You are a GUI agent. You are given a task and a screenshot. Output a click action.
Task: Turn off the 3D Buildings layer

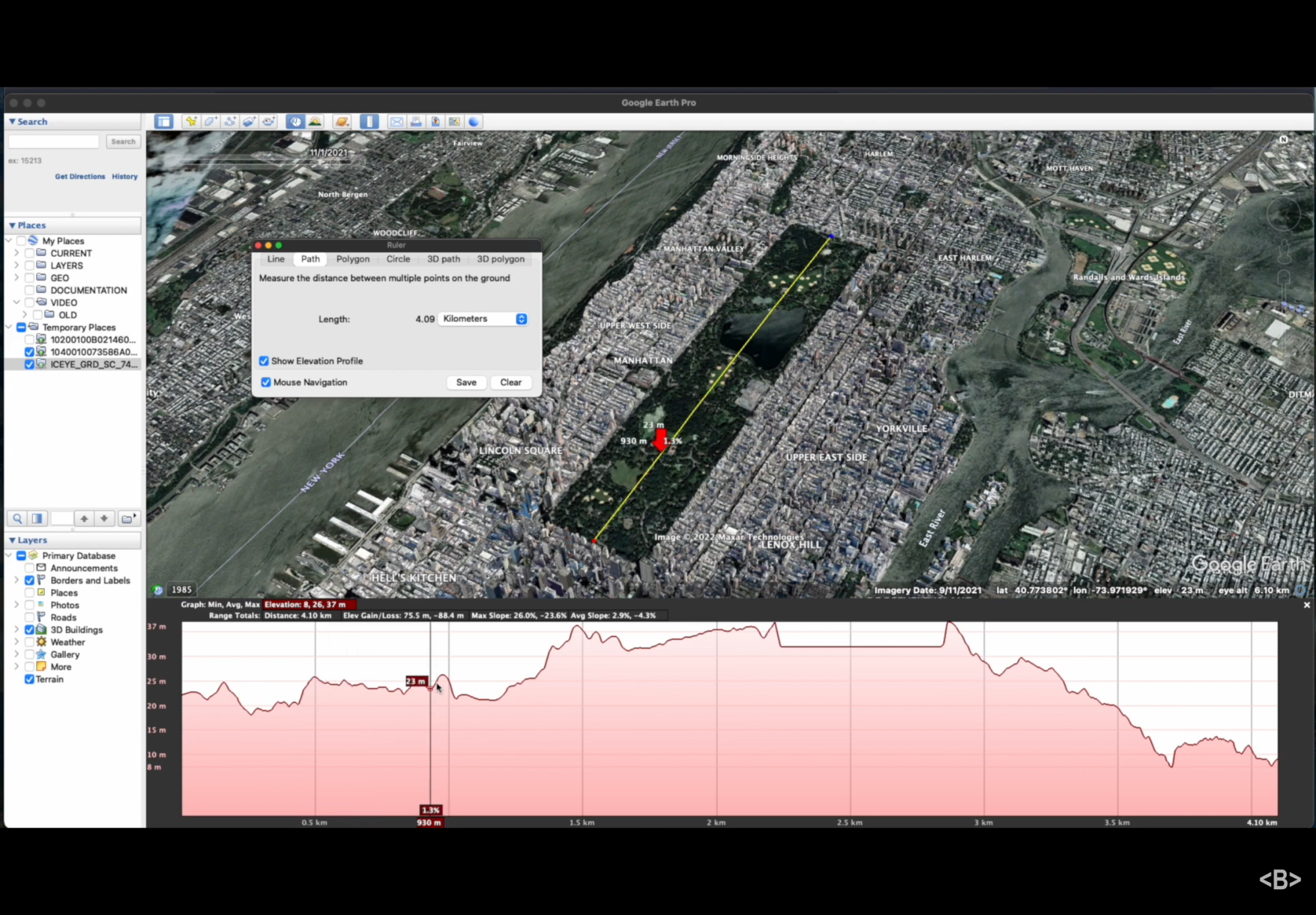29,630
